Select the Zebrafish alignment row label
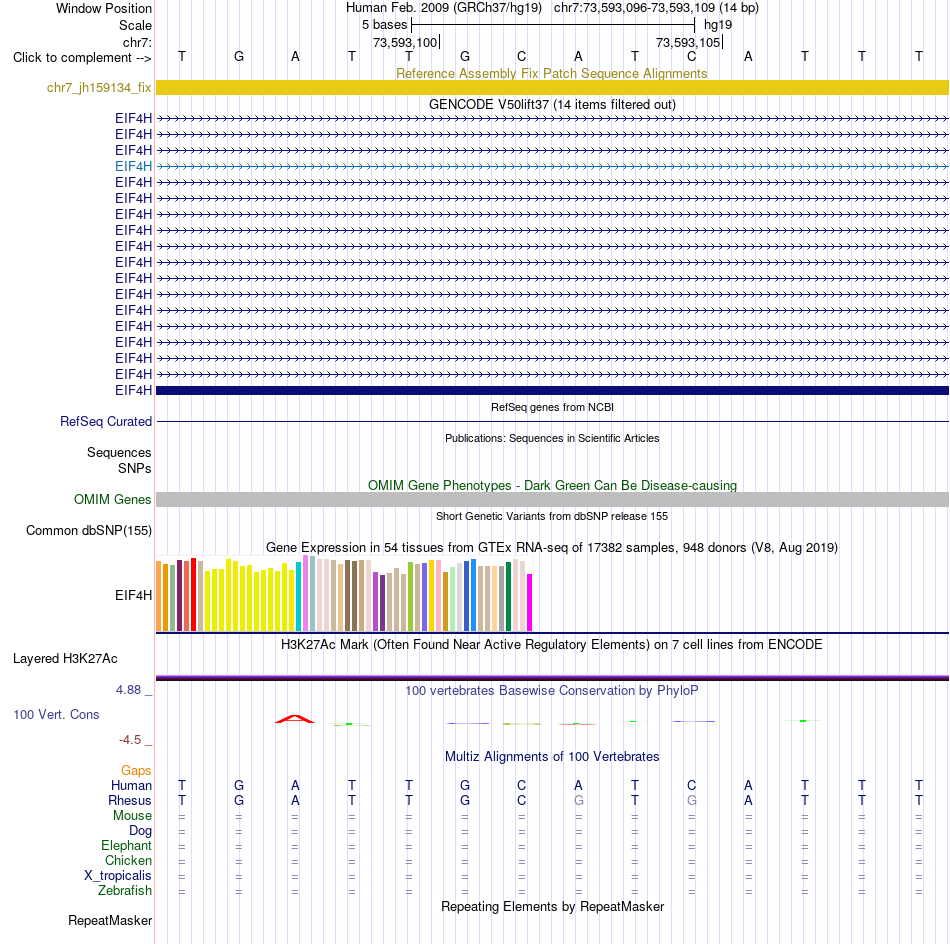 tap(125, 890)
